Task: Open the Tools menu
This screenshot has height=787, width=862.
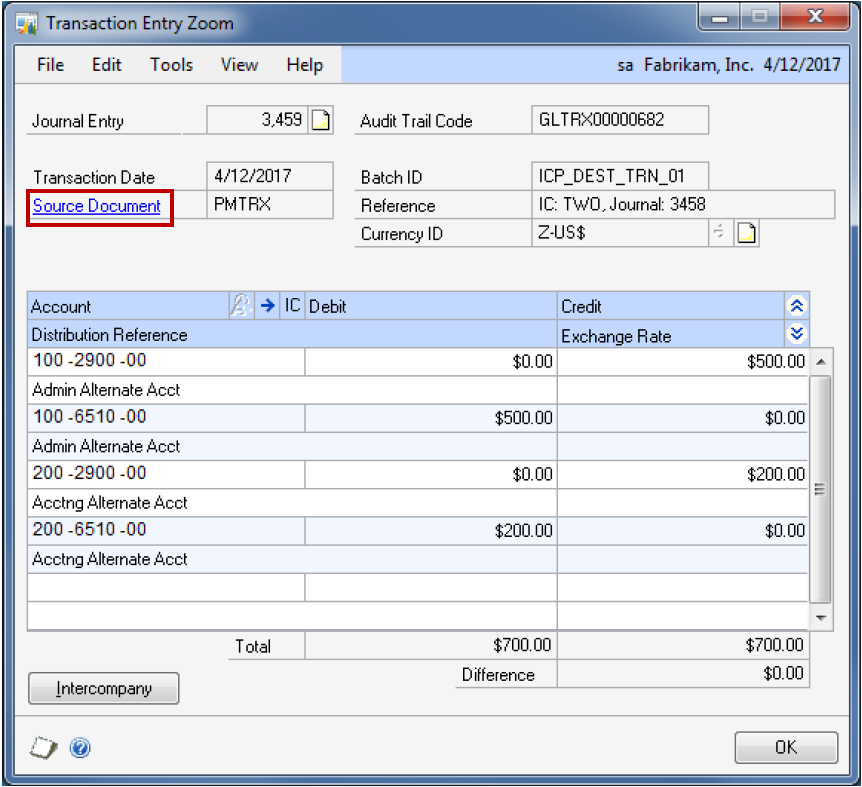Action: [x=171, y=65]
